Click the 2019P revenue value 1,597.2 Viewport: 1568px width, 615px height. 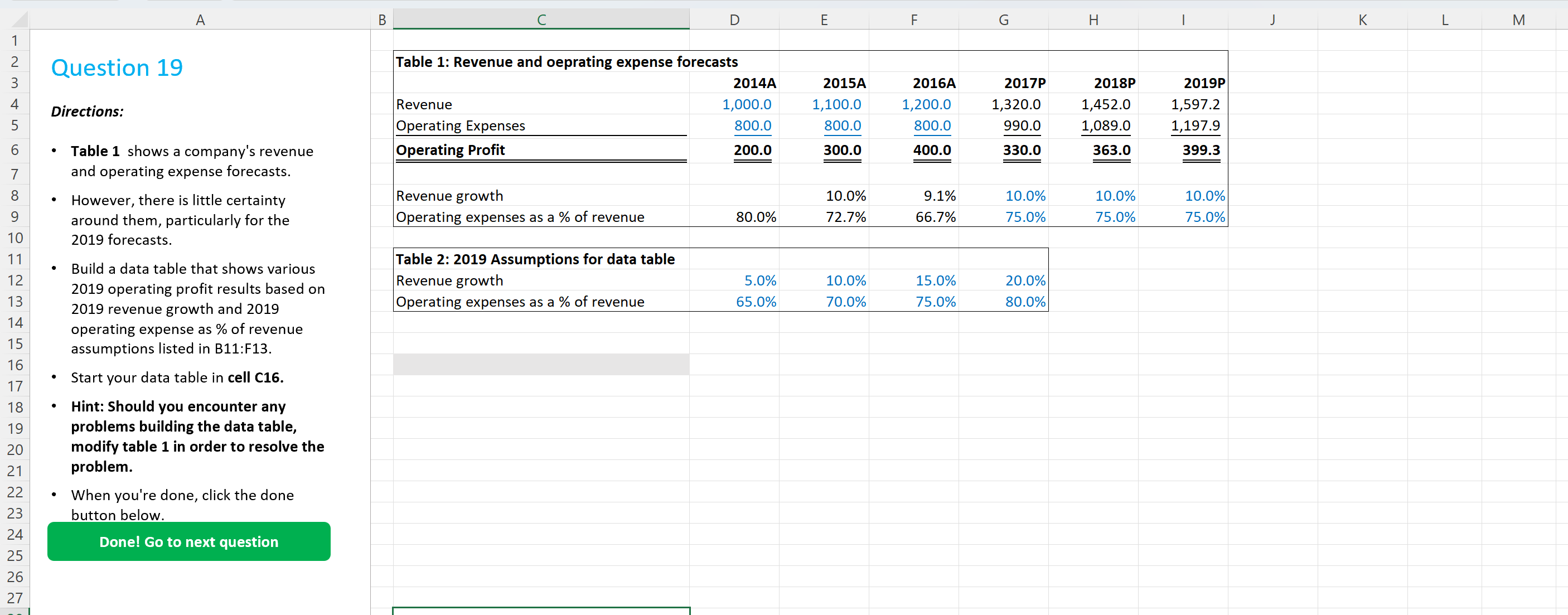pos(1196,104)
